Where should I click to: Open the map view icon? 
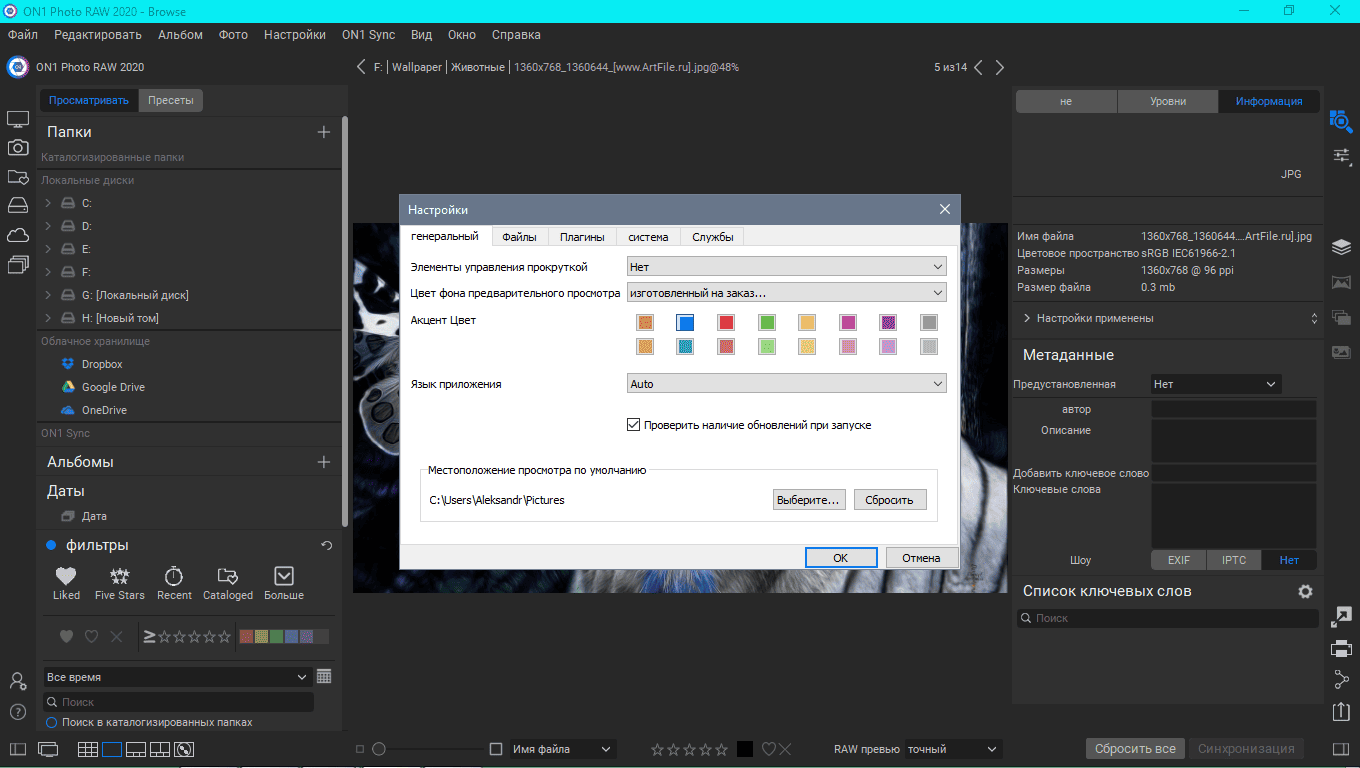click(184, 749)
